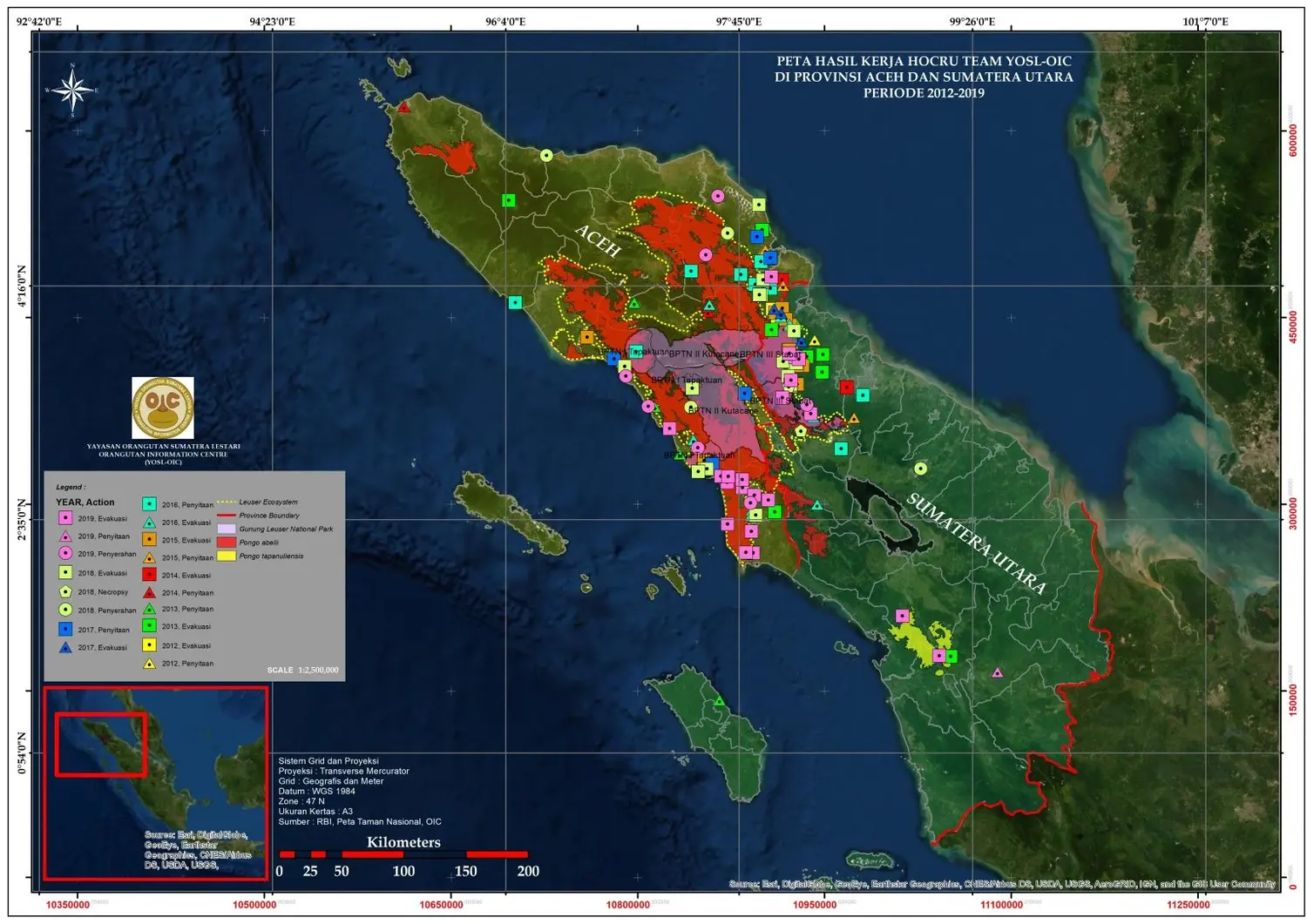1307x924 pixels.
Task: Click the Pongo abelii red color swatch
Action: pyautogui.click(x=227, y=543)
